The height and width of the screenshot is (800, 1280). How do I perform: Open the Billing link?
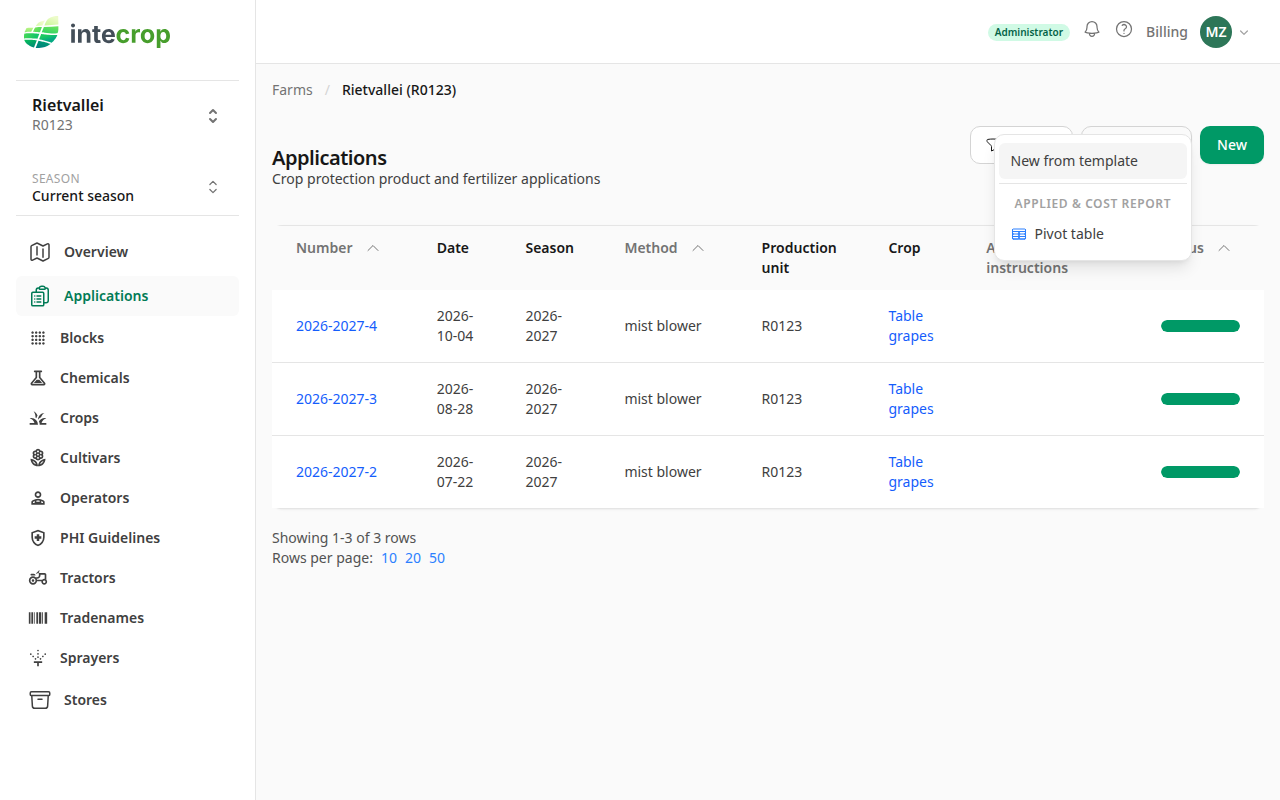[x=1167, y=32]
